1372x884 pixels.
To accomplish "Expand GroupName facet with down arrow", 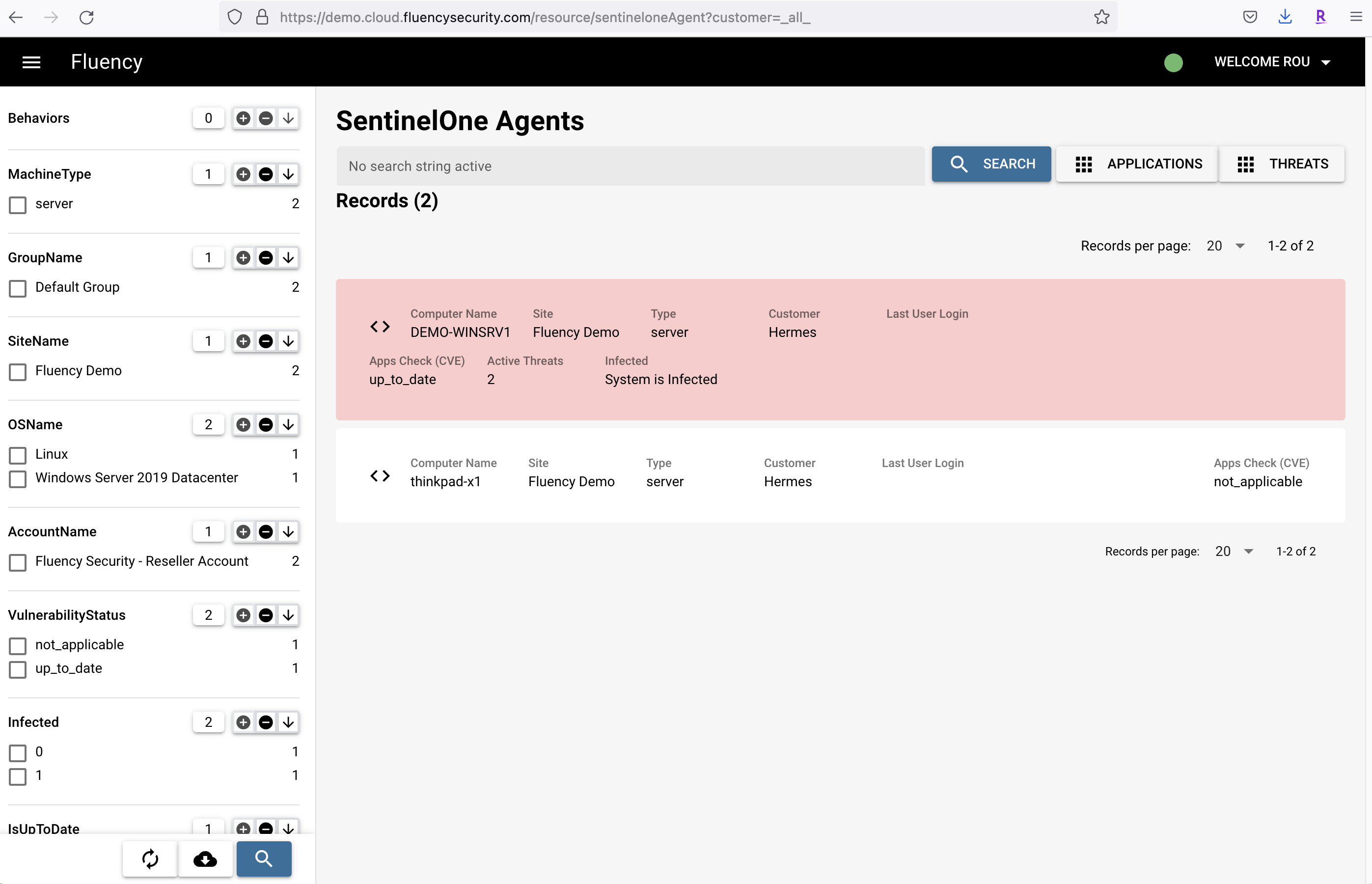I will [x=288, y=258].
